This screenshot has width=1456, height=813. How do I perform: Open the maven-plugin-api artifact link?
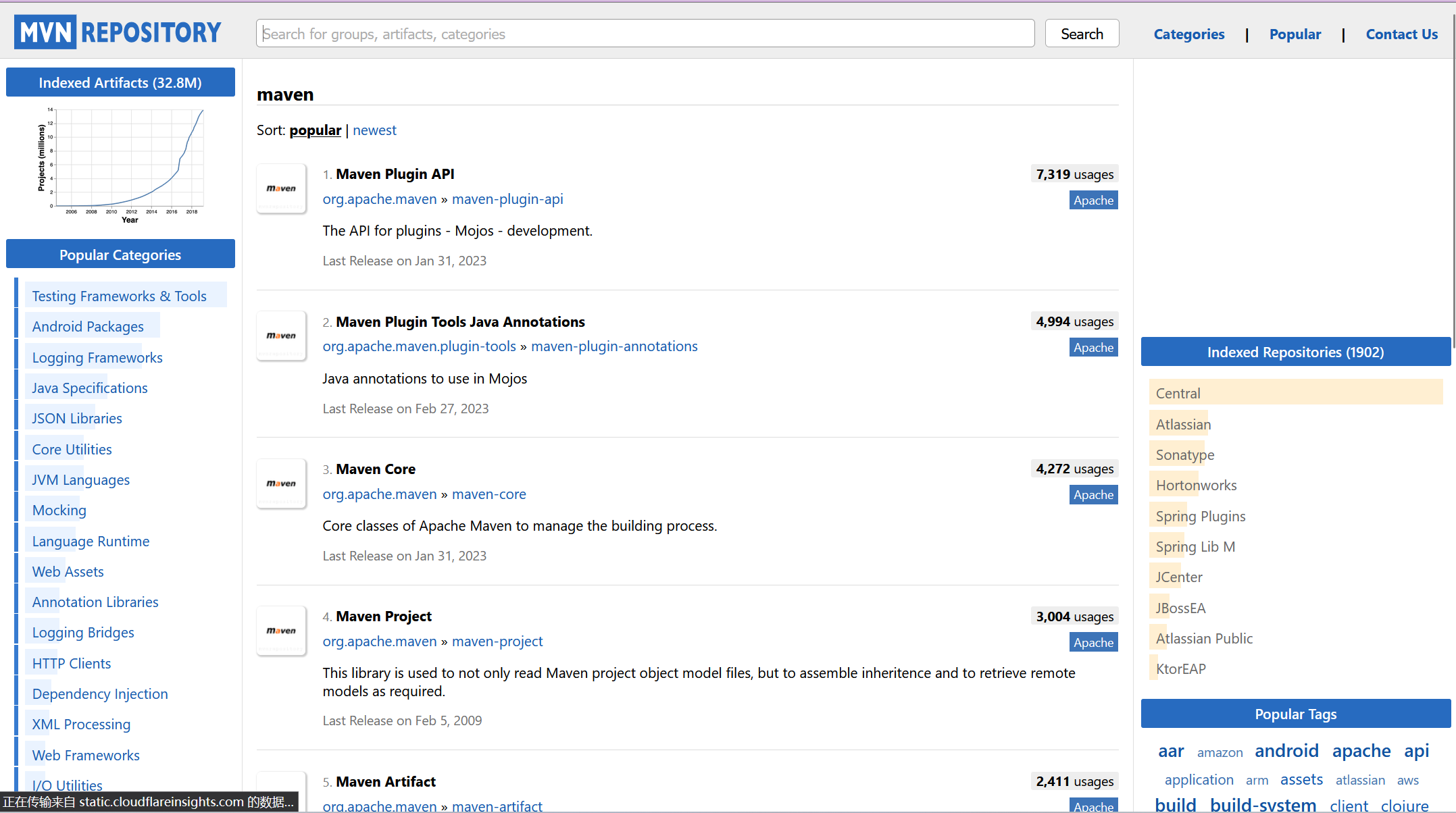point(507,199)
